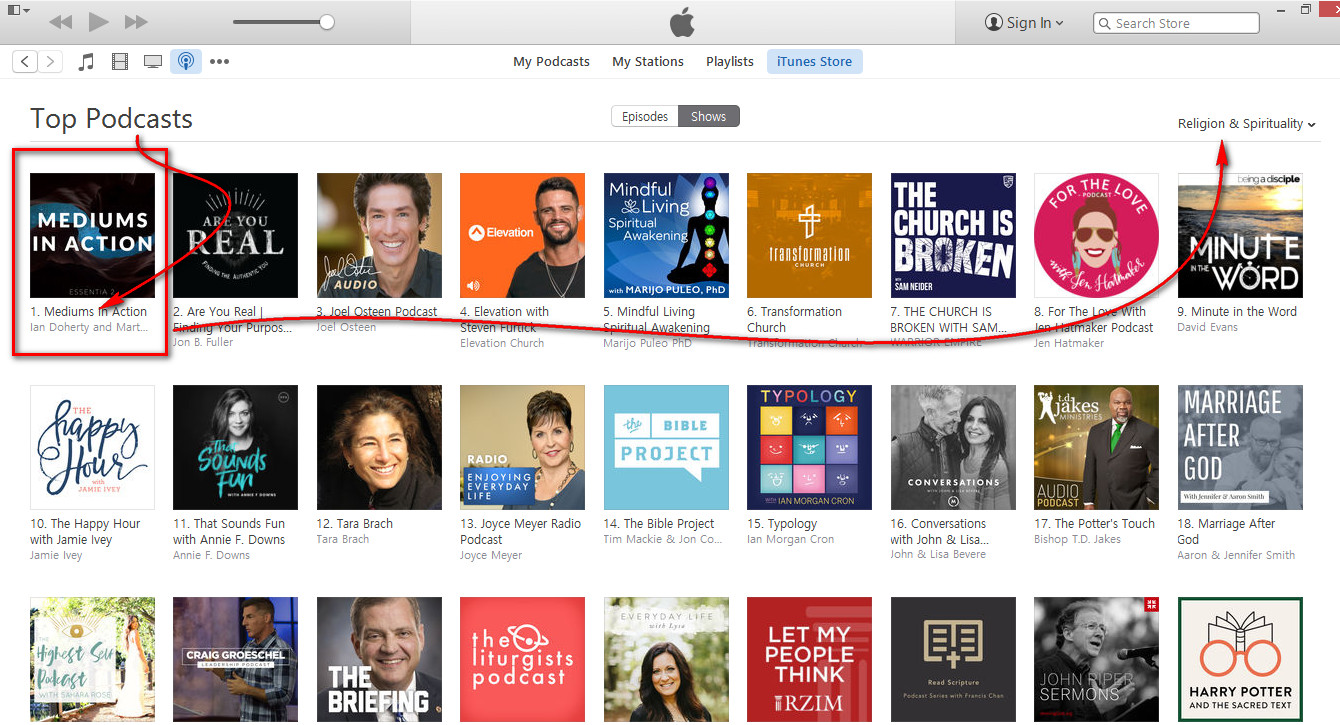Click the Play button
This screenshot has width=1340, height=725.
98,22
